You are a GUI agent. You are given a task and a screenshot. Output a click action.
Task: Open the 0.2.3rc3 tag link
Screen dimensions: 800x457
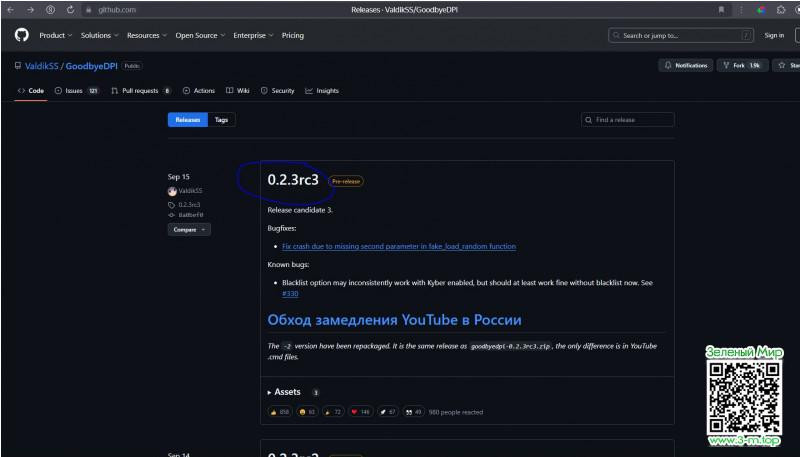[189, 204]
